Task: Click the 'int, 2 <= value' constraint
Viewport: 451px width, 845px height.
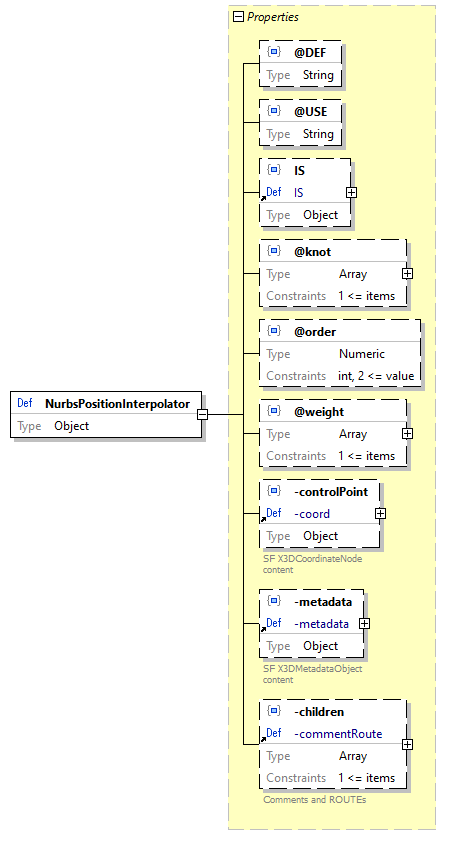Action: 377,376
